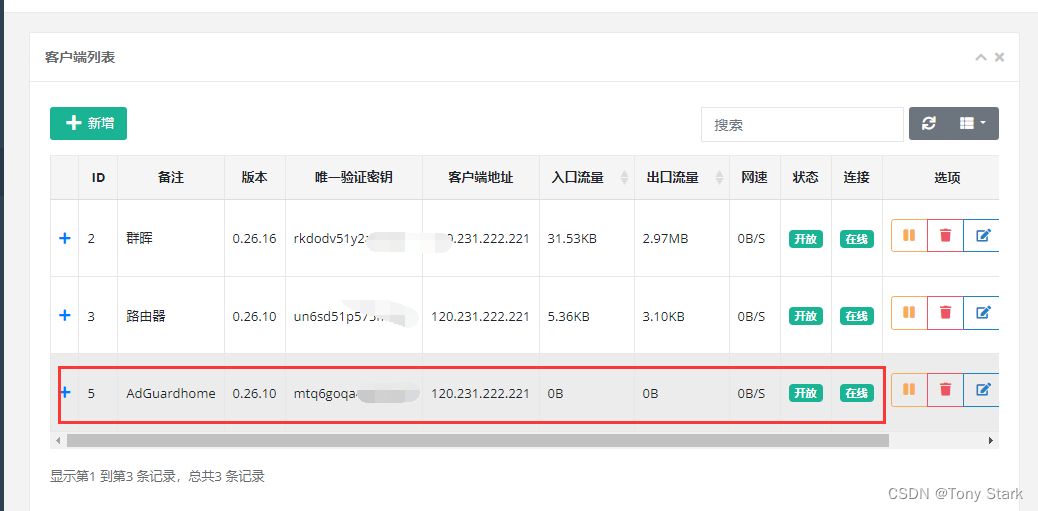Click the scrollbar right arrow

[x=991, y=440]
